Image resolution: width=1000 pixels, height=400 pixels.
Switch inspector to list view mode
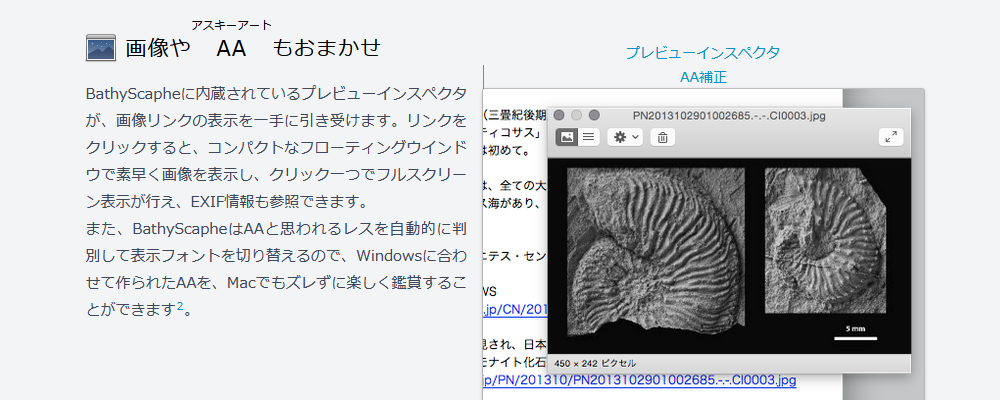point(589,137)
